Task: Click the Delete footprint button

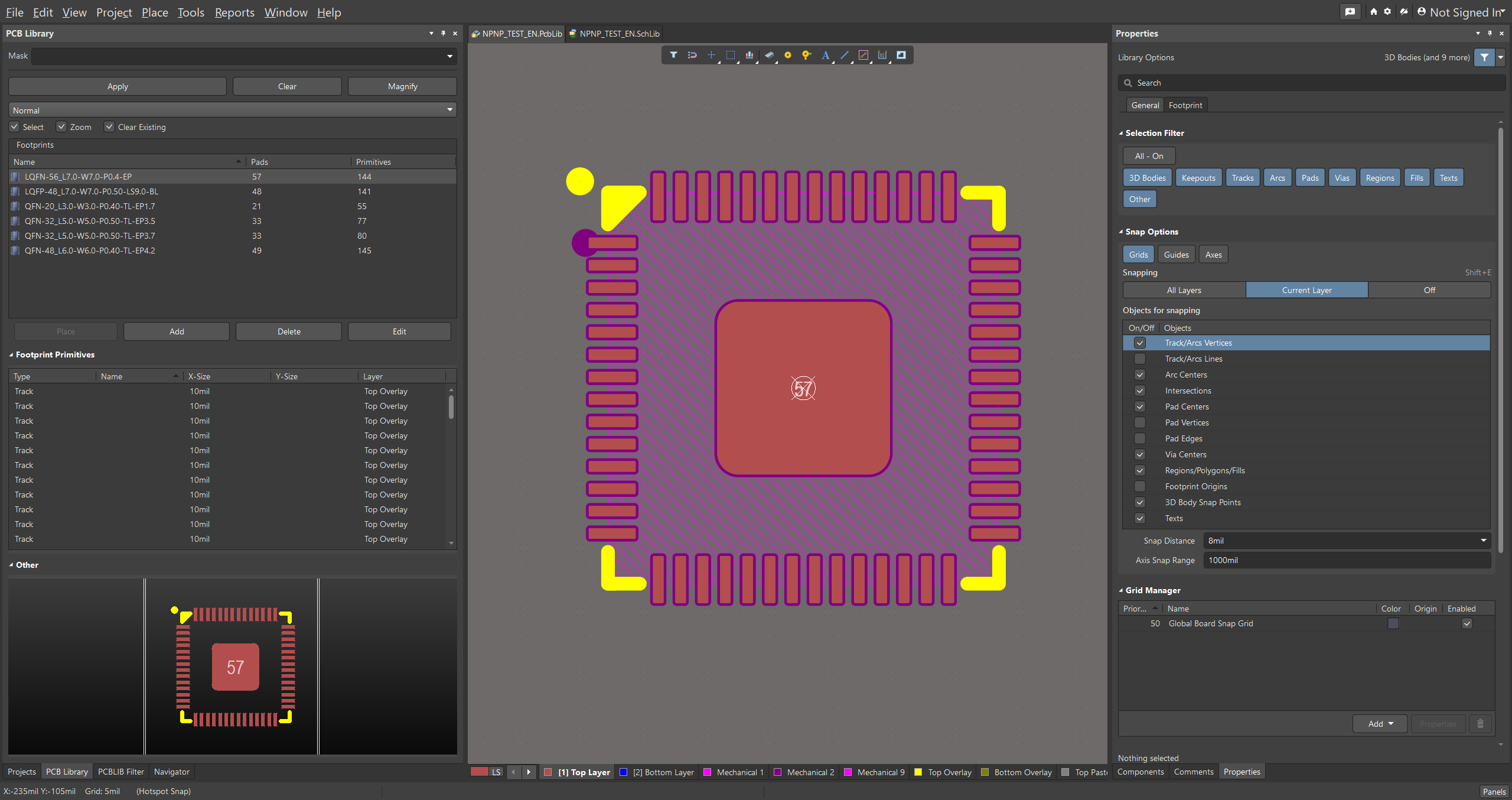Action: tap(289, 331)
